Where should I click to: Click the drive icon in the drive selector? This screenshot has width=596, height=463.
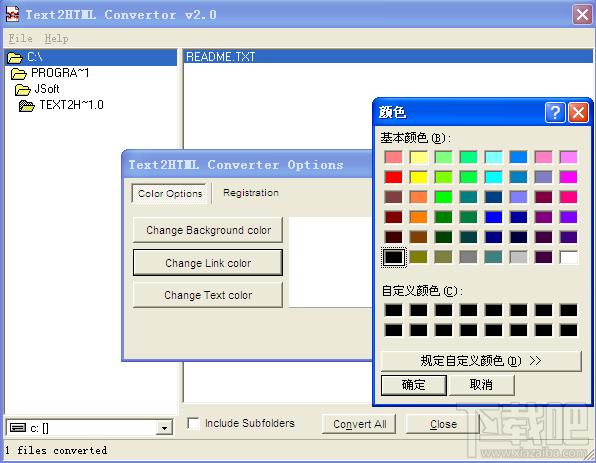tap(18, 428)
